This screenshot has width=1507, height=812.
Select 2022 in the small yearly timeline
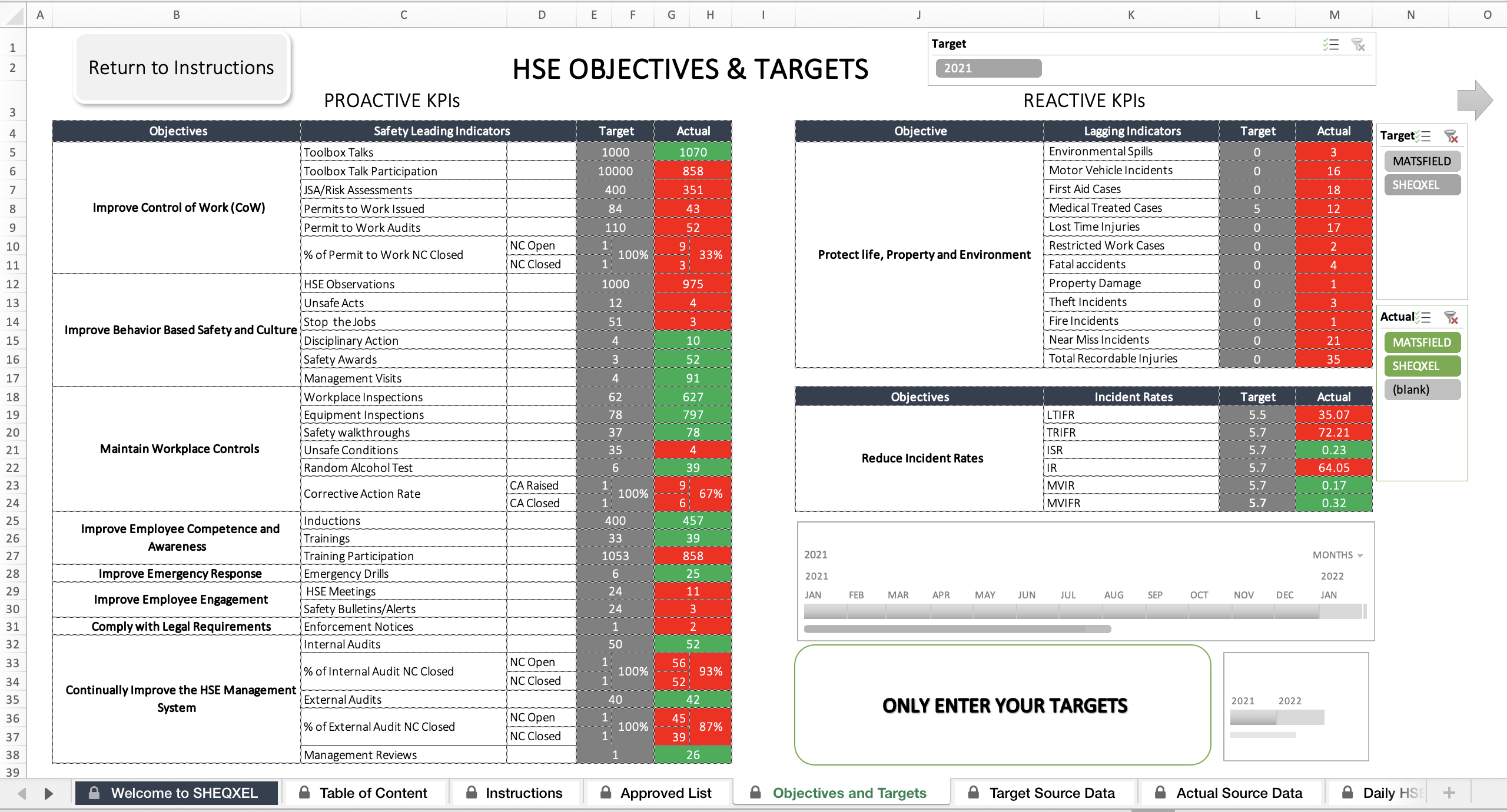pos(1300,717)
